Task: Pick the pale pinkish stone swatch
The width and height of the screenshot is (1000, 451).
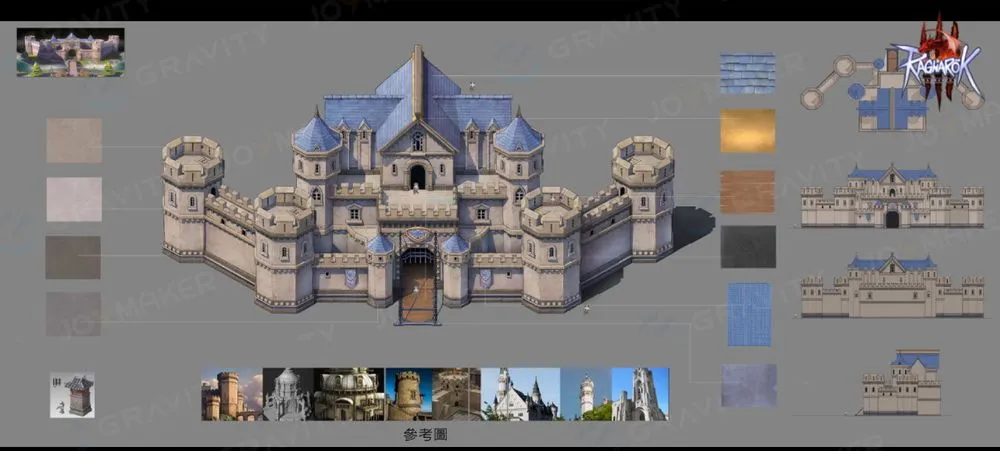Action: [x=73, y=199]
